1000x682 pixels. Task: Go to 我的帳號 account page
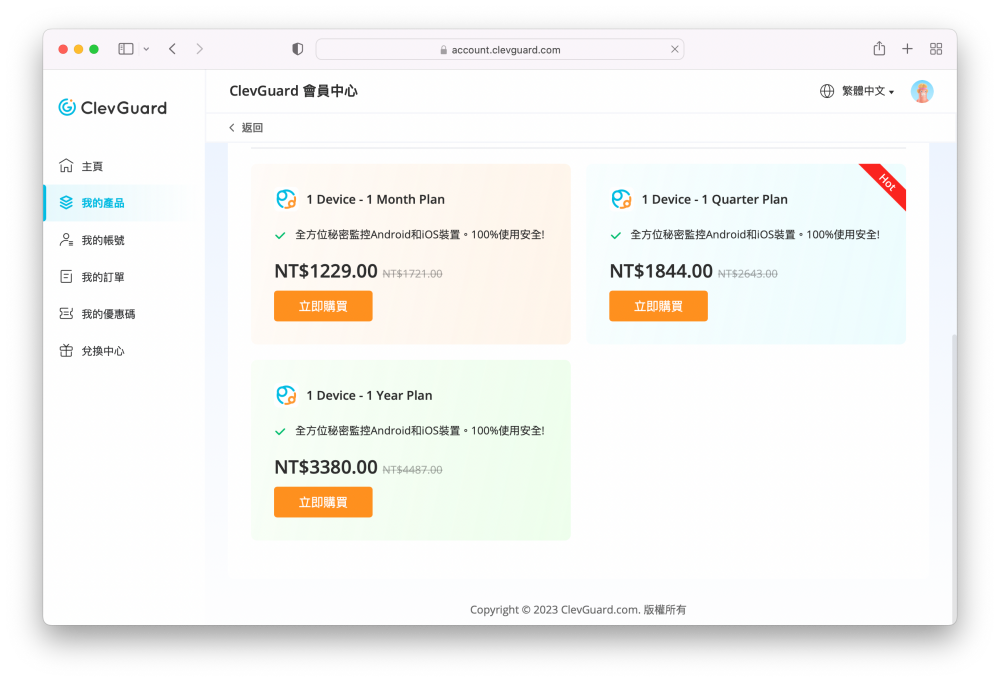(103, 241)
